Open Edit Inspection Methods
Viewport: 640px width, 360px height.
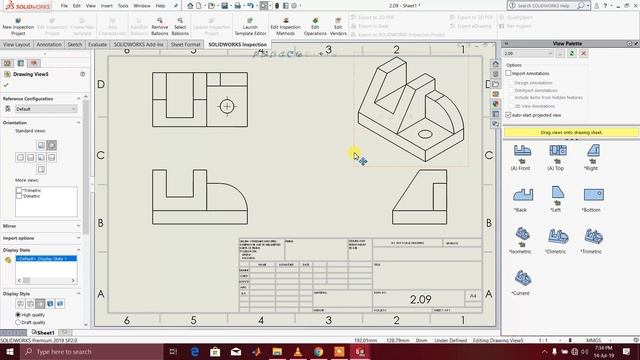point(285,27)
